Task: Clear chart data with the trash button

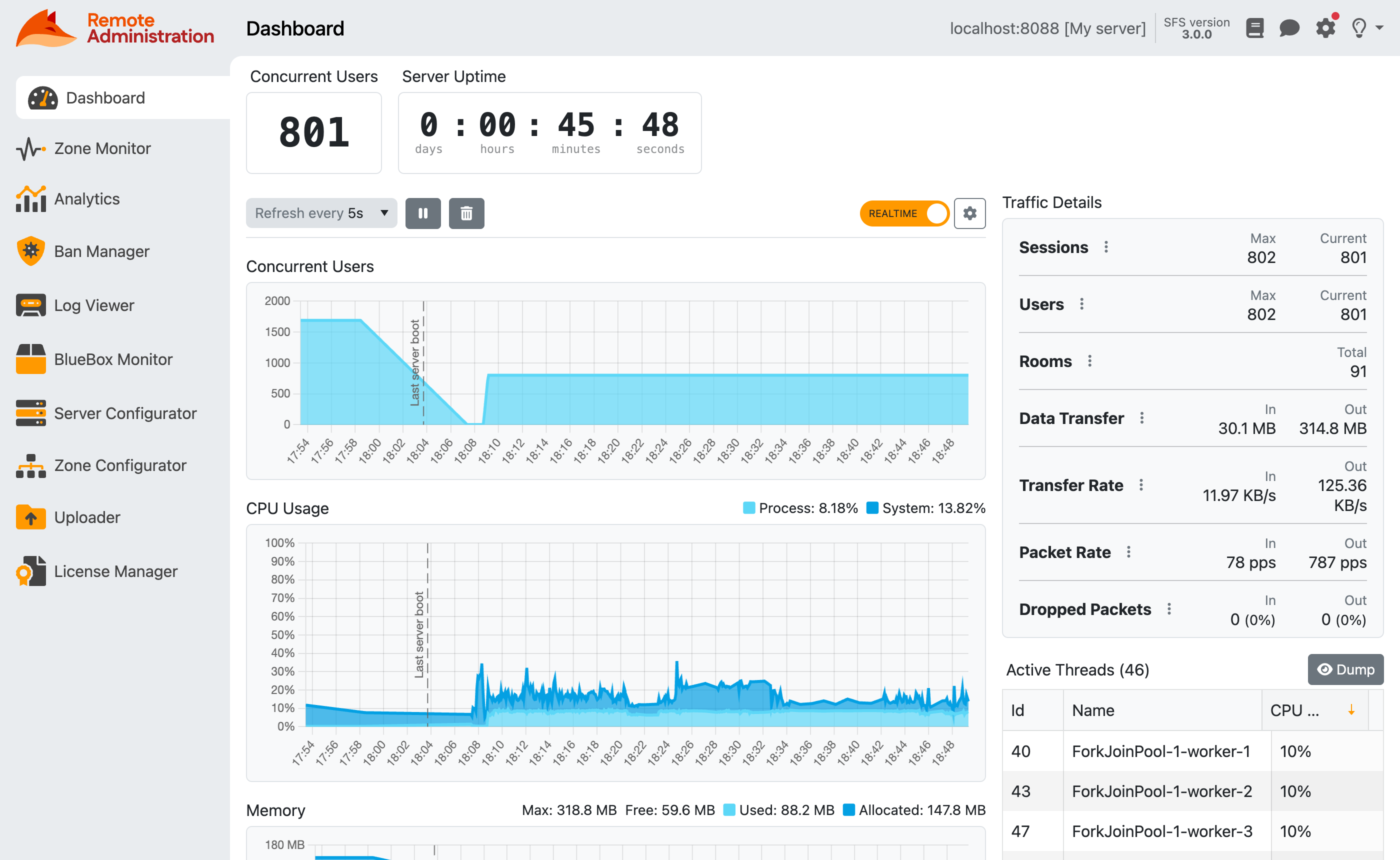Action: click(x=466, y=213)
